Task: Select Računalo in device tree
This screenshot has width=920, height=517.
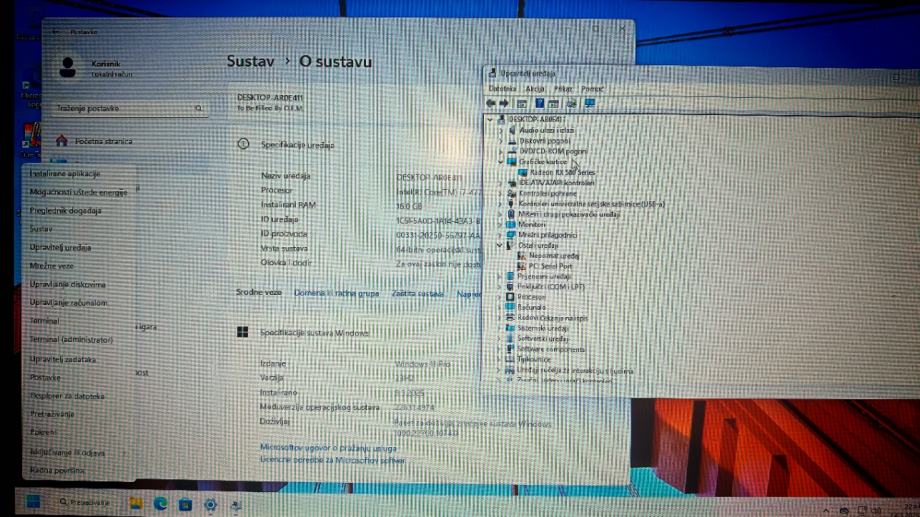Action: pyautogui.click(x=532, y=308)
